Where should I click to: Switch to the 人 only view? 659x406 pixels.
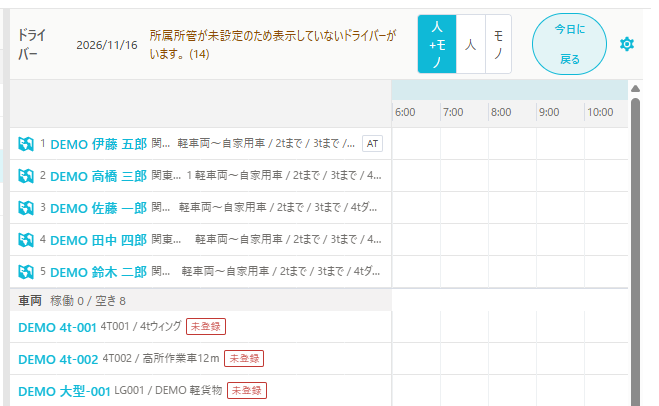pos(471,44)
